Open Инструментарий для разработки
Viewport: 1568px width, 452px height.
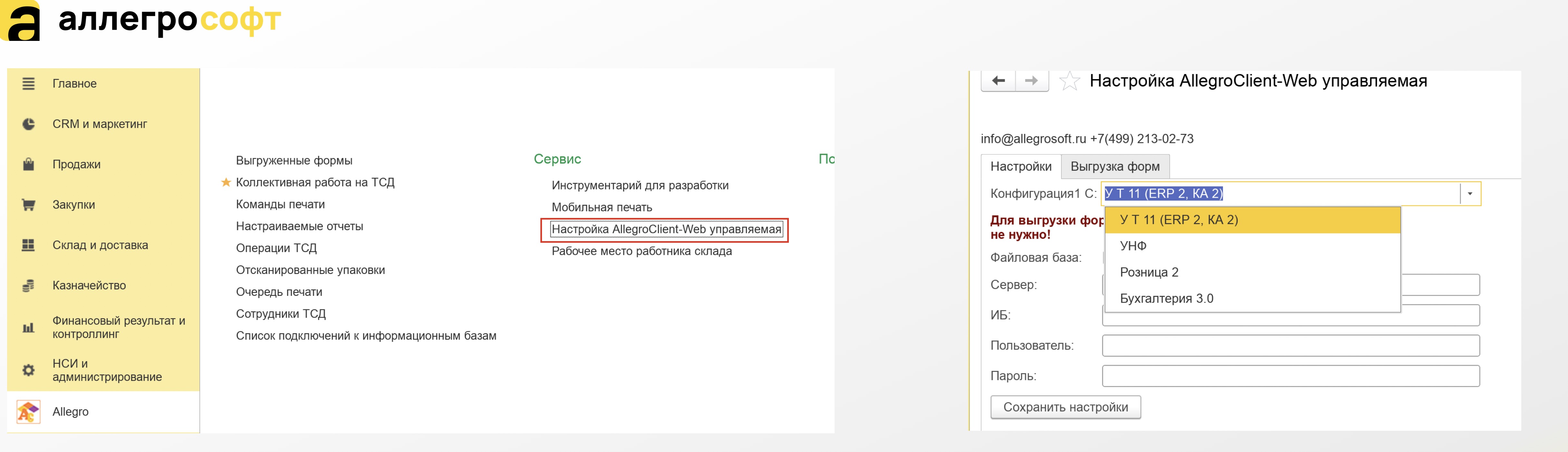point(640,185)
